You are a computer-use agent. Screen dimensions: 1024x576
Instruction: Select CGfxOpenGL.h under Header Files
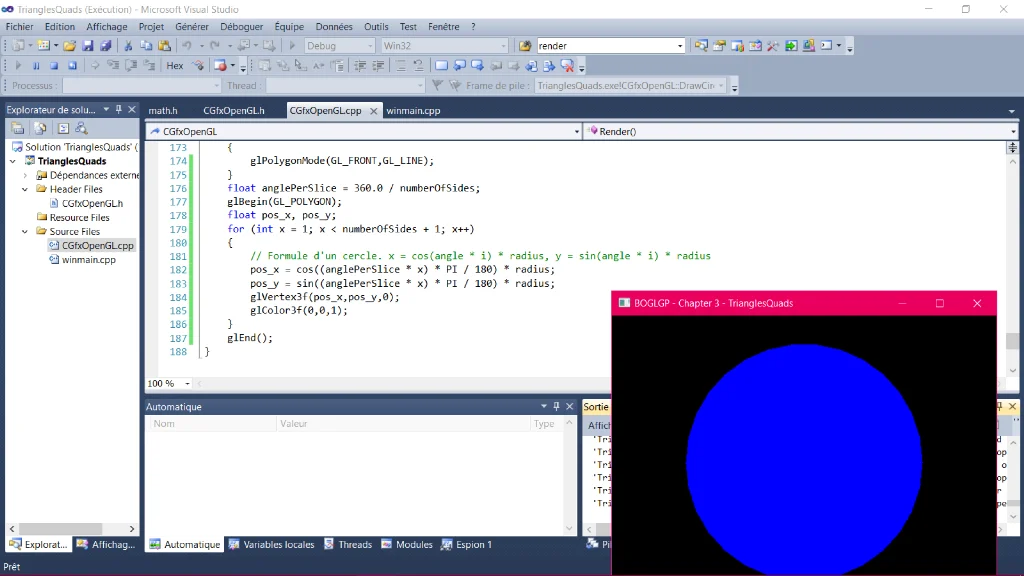(x=92, y=203)
